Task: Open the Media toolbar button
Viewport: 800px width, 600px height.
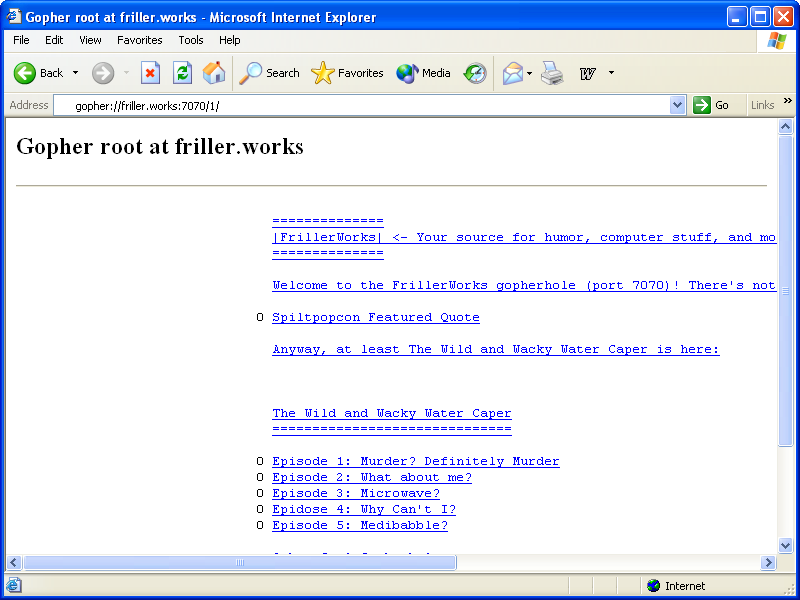Action: point(423,73)
